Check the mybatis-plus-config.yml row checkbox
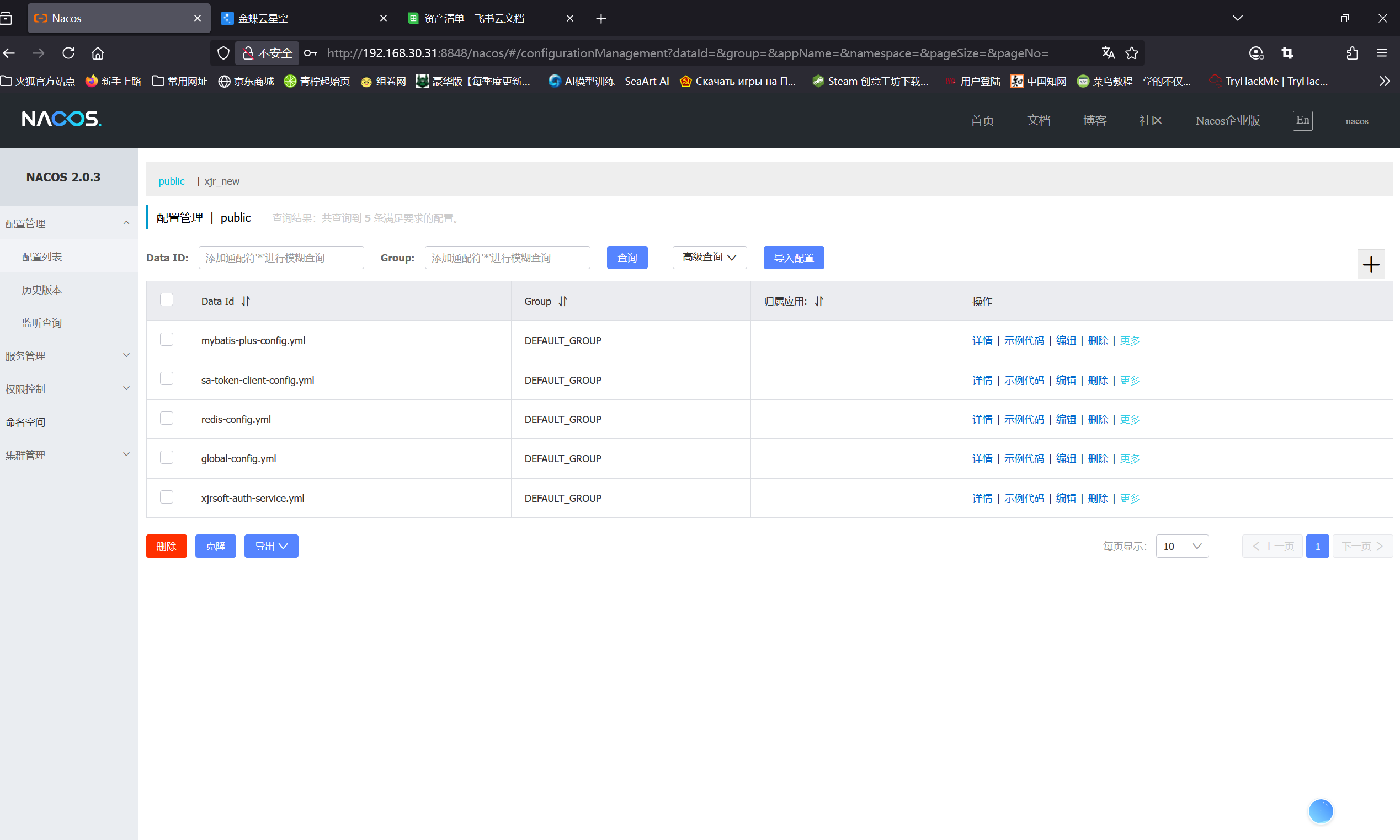The width and height of the screenshot is (1400, 840). click(x=167, y=339)
